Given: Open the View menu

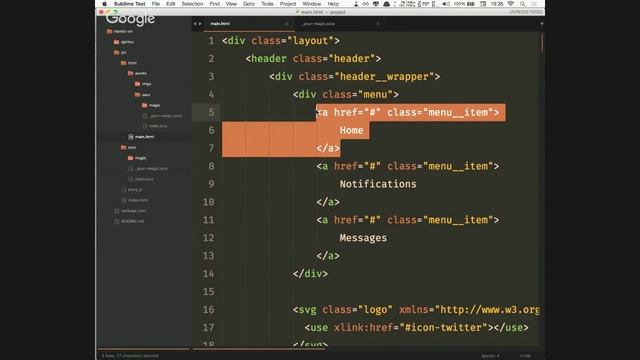Looking at the screenshot, I should [x=231, y=4].
